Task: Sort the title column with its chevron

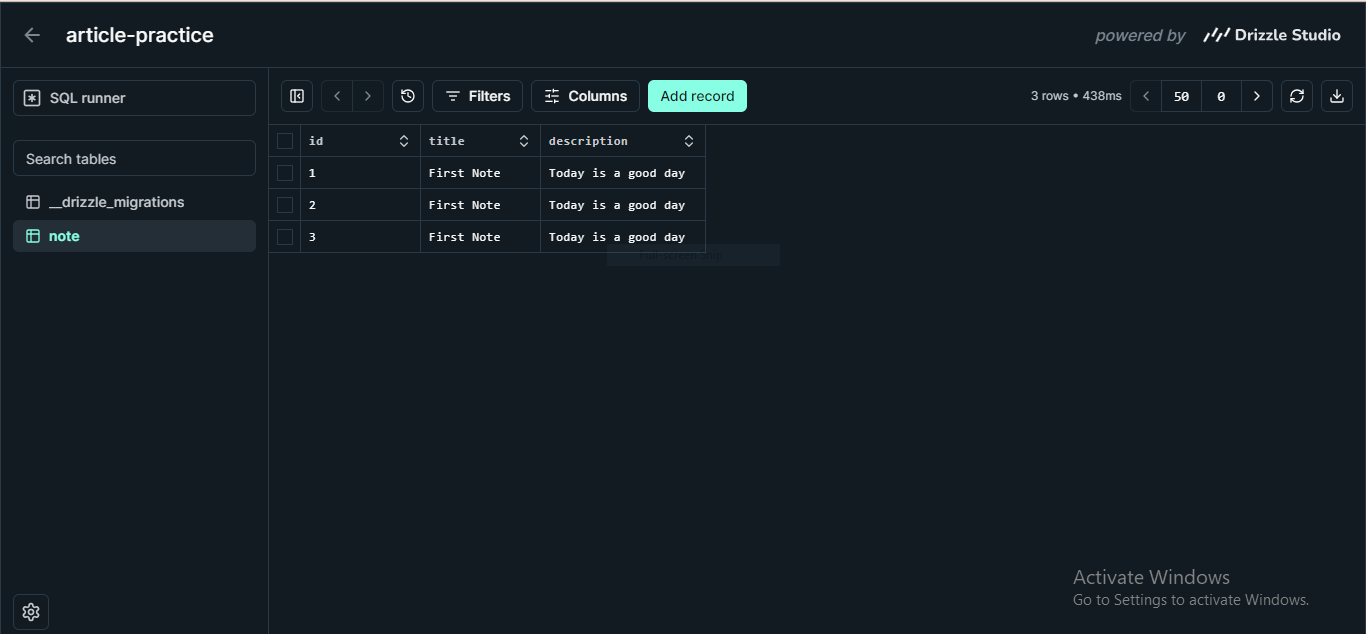Action: tap(523, 140)
